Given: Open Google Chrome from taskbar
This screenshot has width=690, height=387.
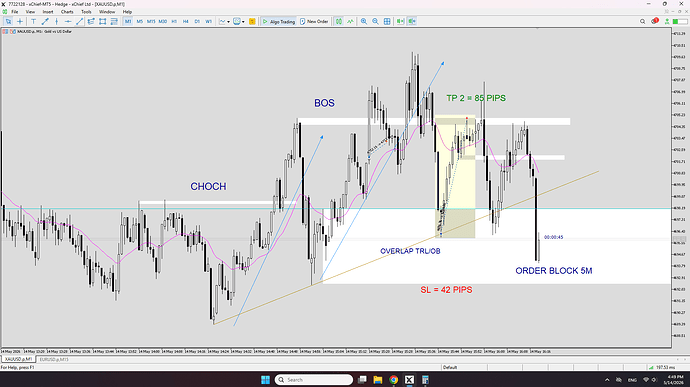Looking at the screenshot, I should tap(393, 380).
